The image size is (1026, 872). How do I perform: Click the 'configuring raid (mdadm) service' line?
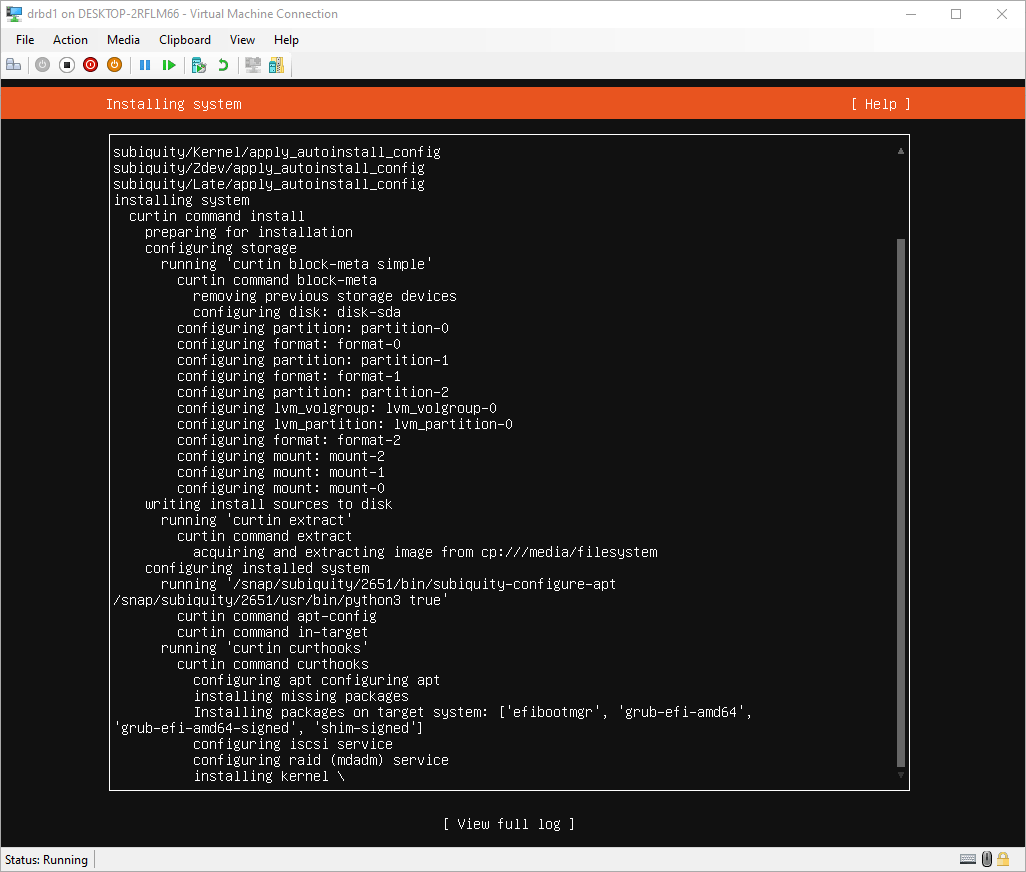pyautogui.click(x=321, y=760)
